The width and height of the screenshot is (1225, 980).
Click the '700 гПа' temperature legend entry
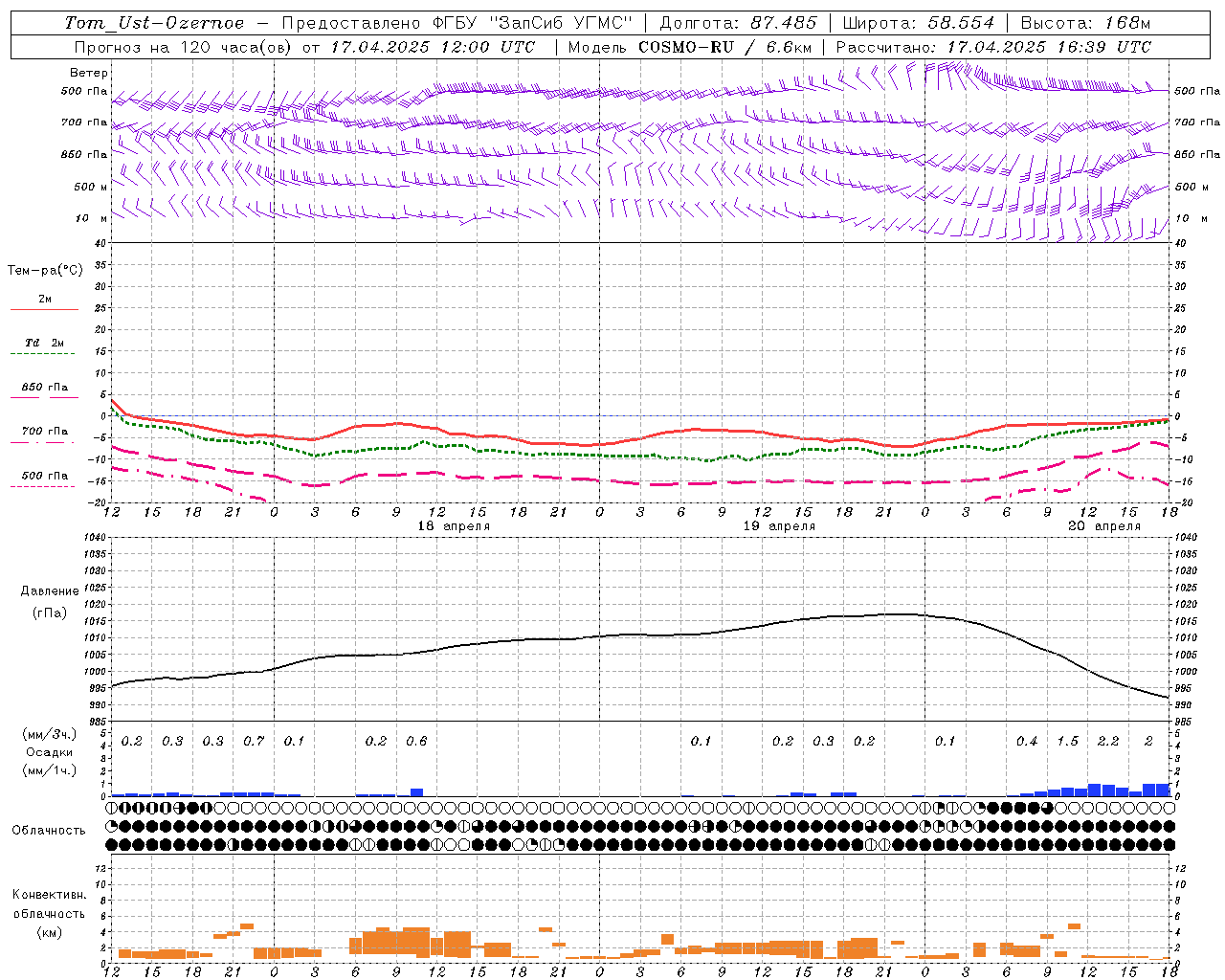coord(45,432)
